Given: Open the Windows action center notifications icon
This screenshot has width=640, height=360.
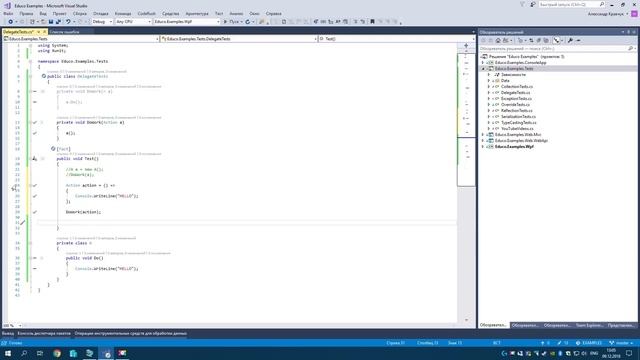Looking at the screenshot, I should pyautogui.click(x=629, y=353).
